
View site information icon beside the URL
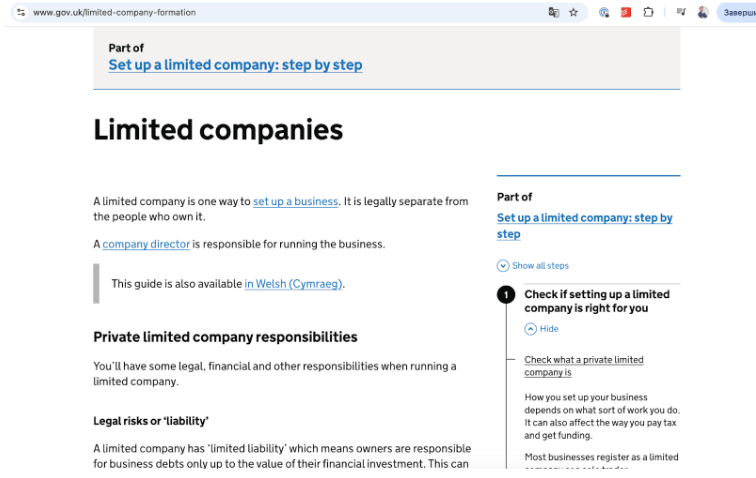point(21,13)
